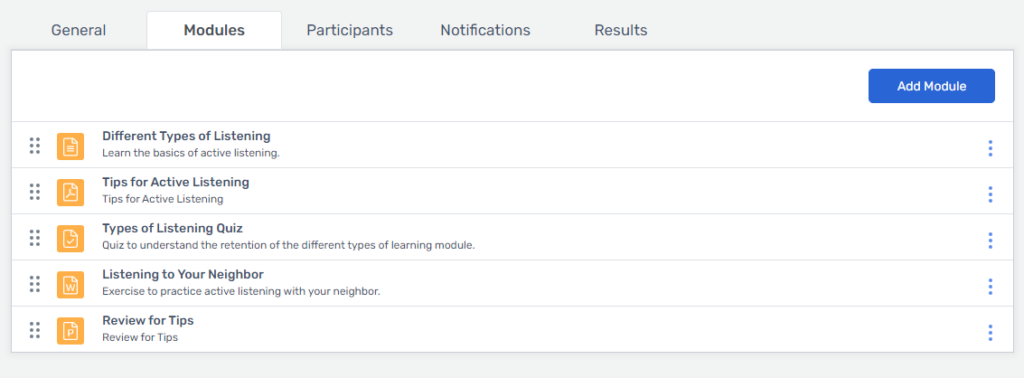Viewport: 1024px width, 378px height.
Task: Open kebab menu for Types of Listening Quiz
Action: click(990, 240)
